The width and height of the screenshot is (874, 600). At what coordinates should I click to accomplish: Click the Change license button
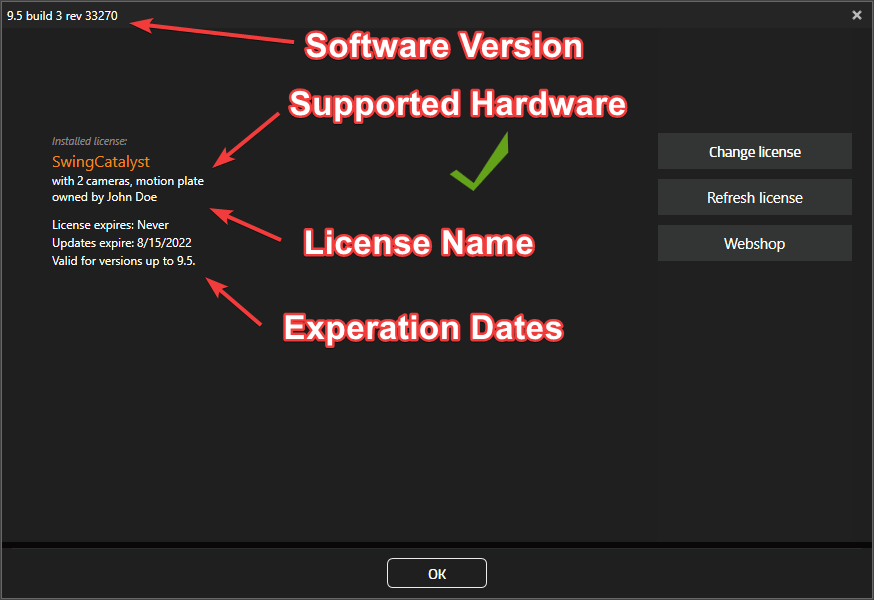pos(755,151)
